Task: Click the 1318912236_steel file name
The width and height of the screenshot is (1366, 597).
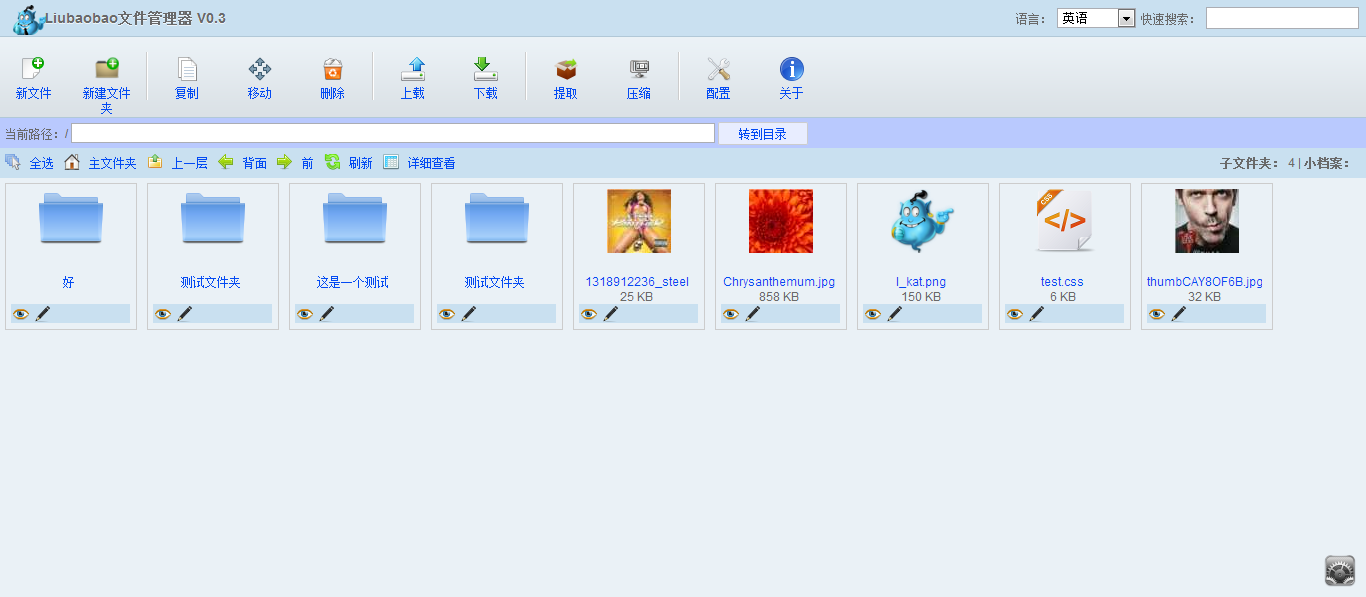Action: 637,282
